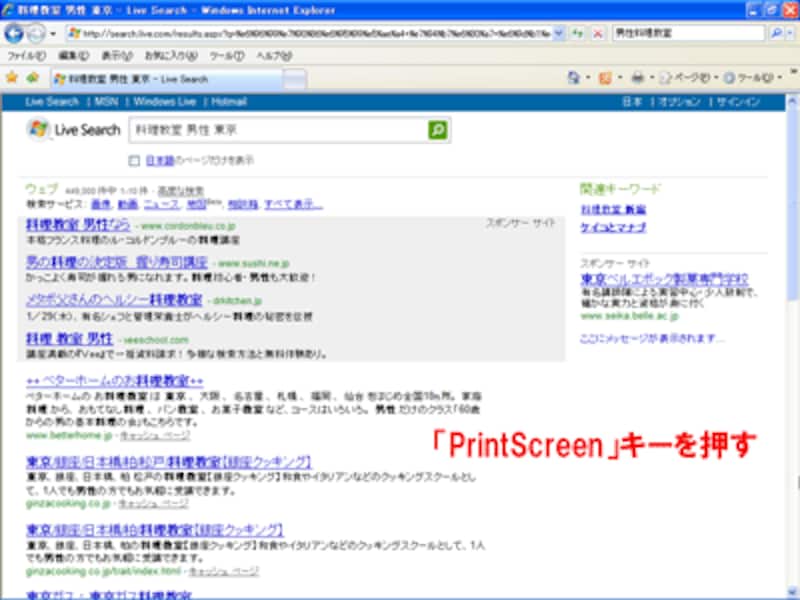Click the 地図 search service link
The height and width of the screenshot is (600, 800).
(196, 205)
